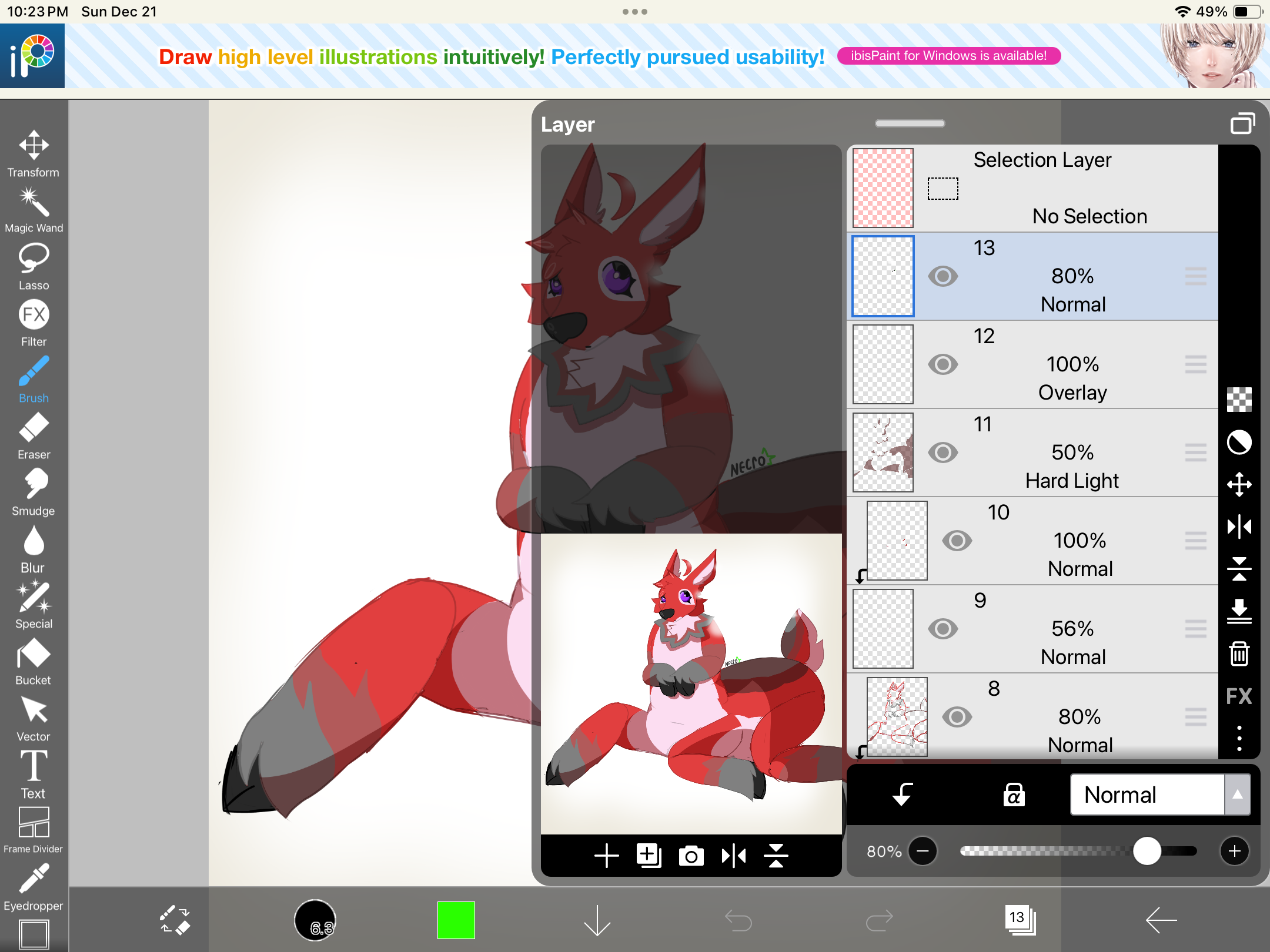Increase opacity with plus button

(x=1234, y=851)
